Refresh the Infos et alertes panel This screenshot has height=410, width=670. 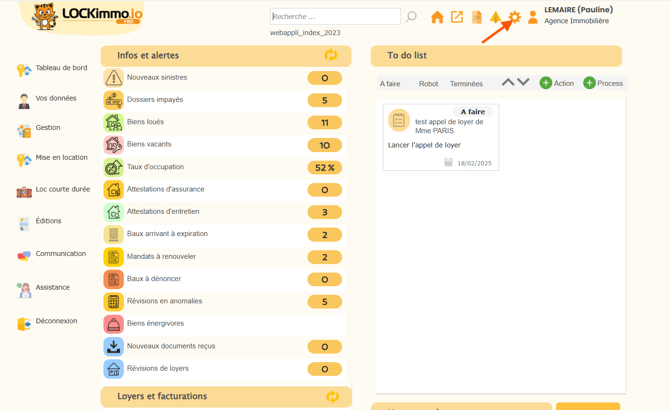331,56
